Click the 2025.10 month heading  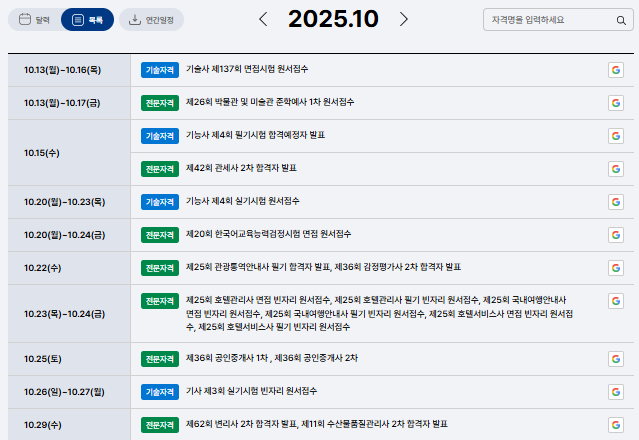pyautogui.click(x=333, y=19)
